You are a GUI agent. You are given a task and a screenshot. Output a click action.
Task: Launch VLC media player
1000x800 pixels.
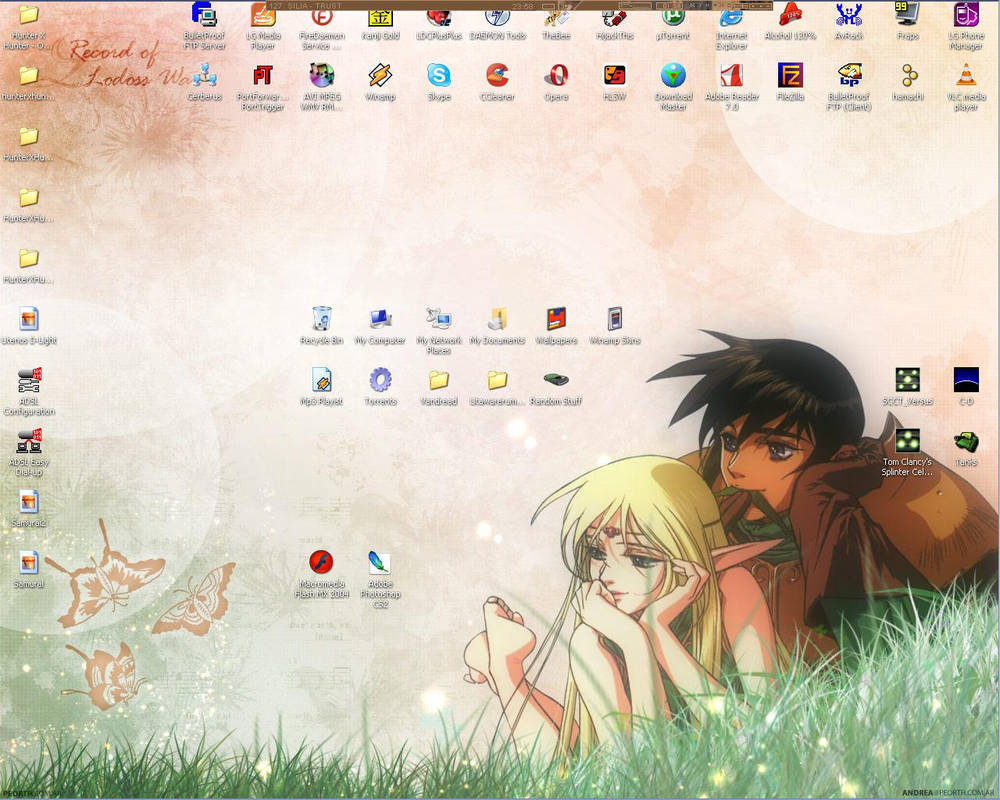point(966,75)
